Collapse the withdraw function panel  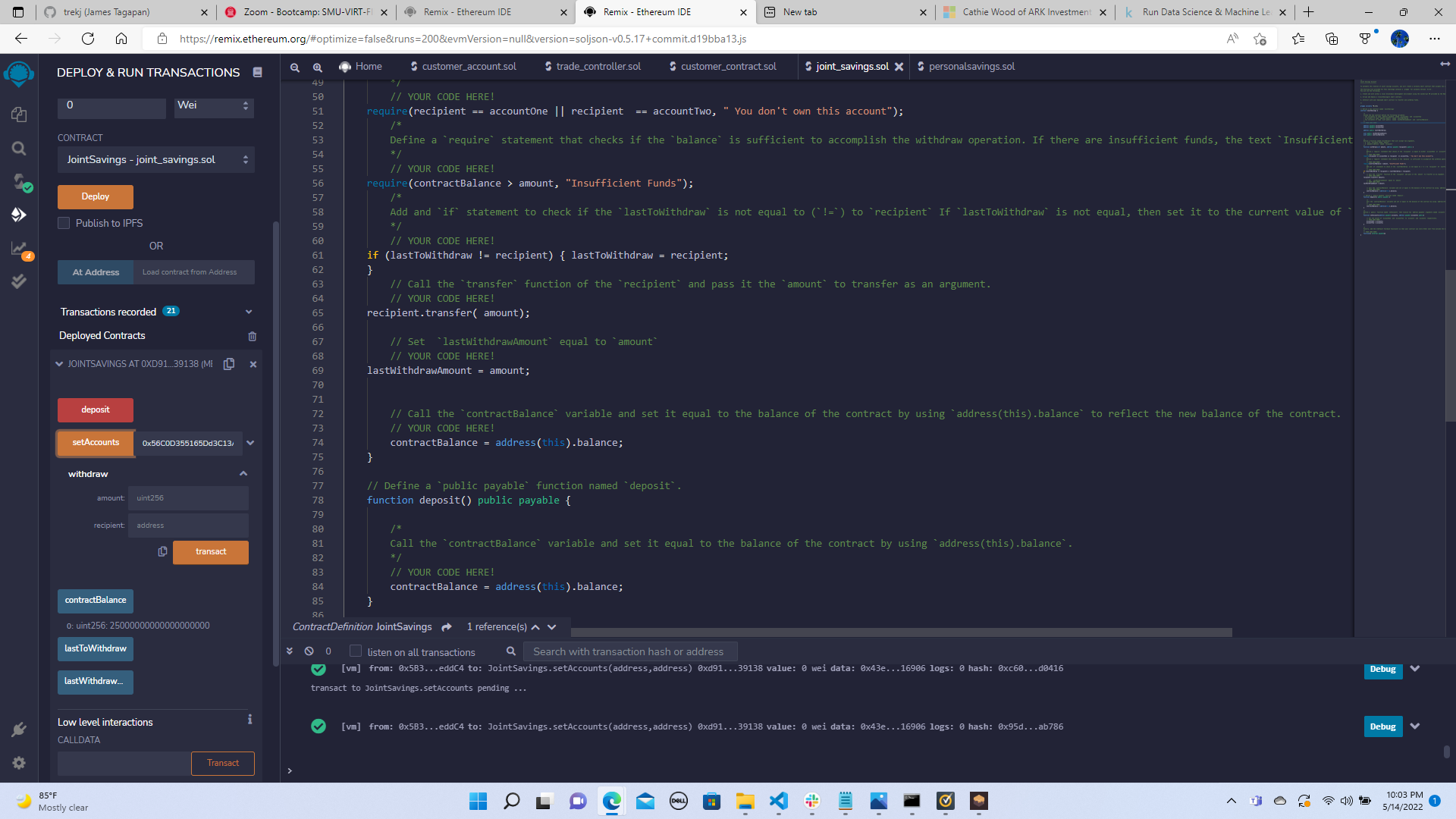(x=243, y=474)
